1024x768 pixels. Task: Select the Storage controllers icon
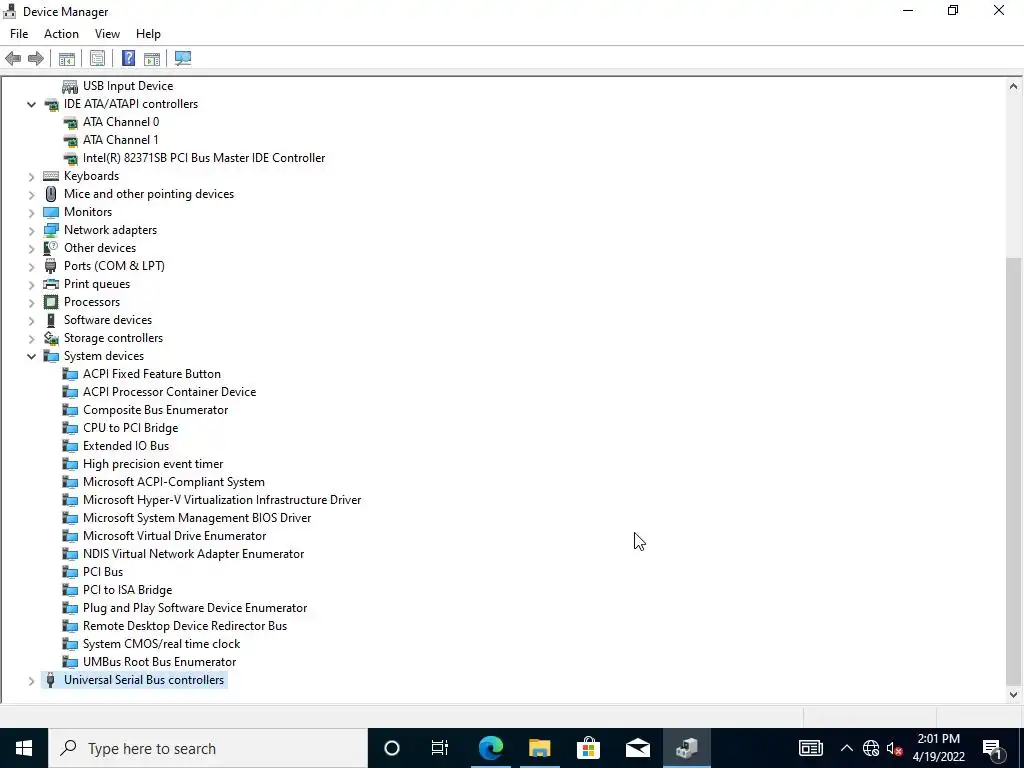coord(51,338)
